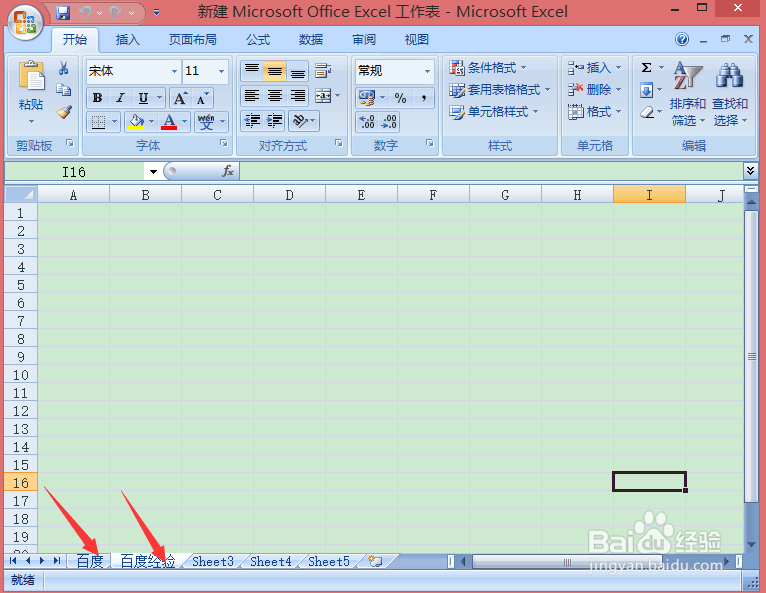The image size is (766, 593).
Task: Open the font name 宋体 dropdown
Action: coord(174,71)
